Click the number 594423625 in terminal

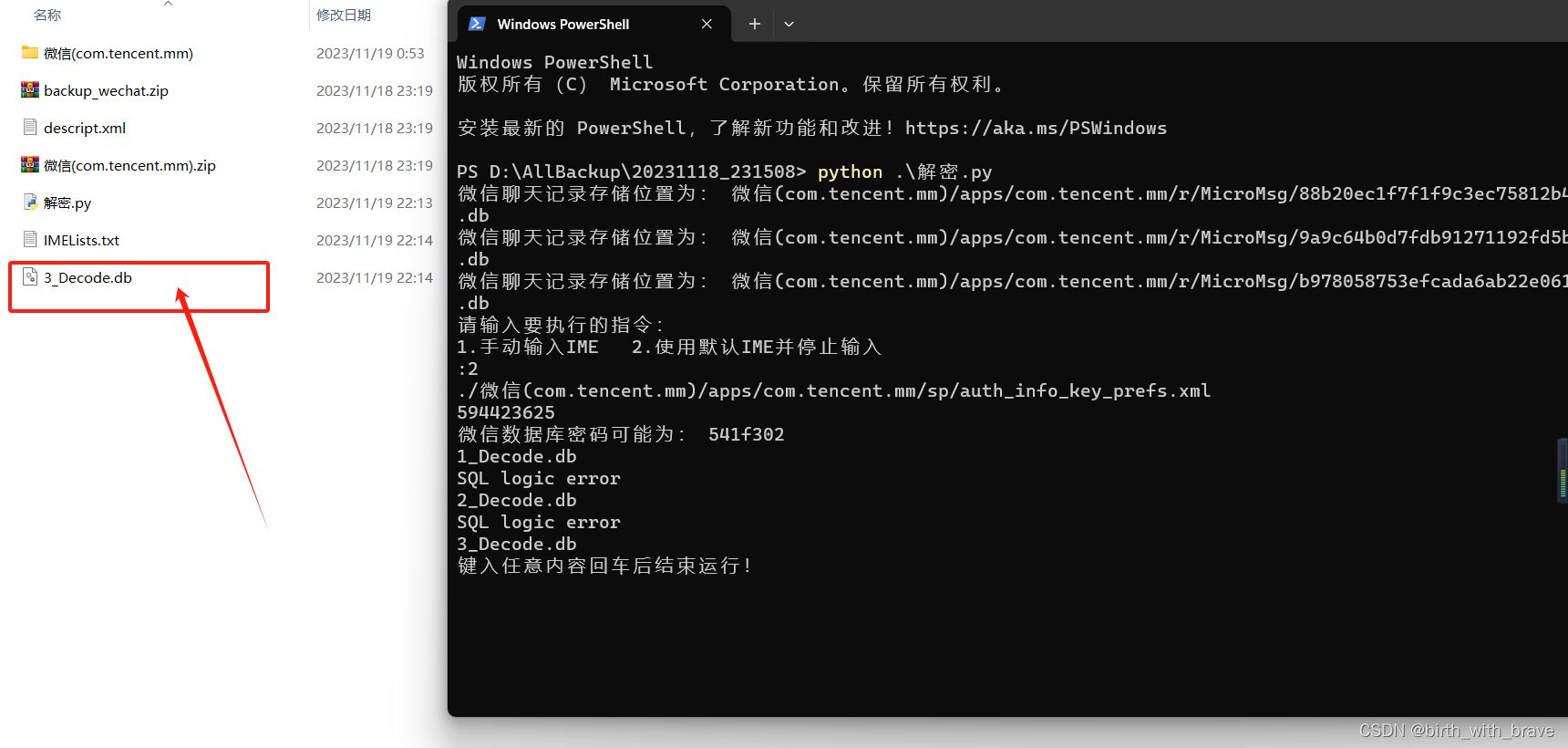[506, 412]
